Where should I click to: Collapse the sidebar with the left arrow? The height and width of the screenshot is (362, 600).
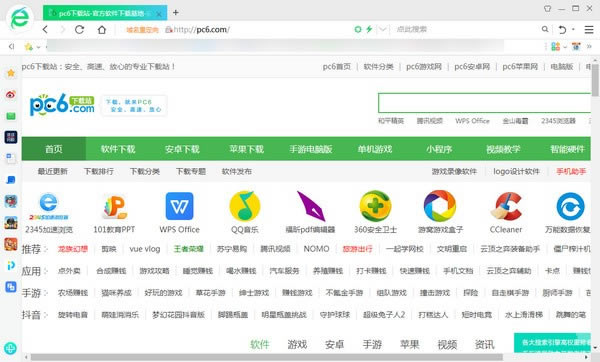click(11, 46)
